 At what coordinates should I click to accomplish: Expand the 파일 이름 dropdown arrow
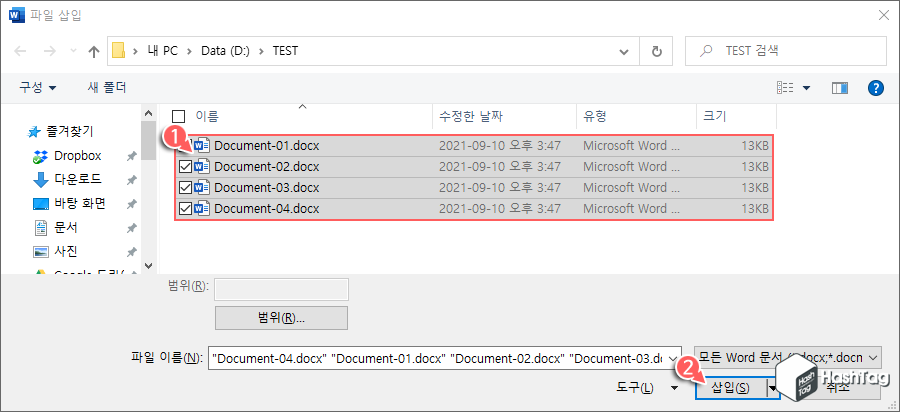pos(675,357)
